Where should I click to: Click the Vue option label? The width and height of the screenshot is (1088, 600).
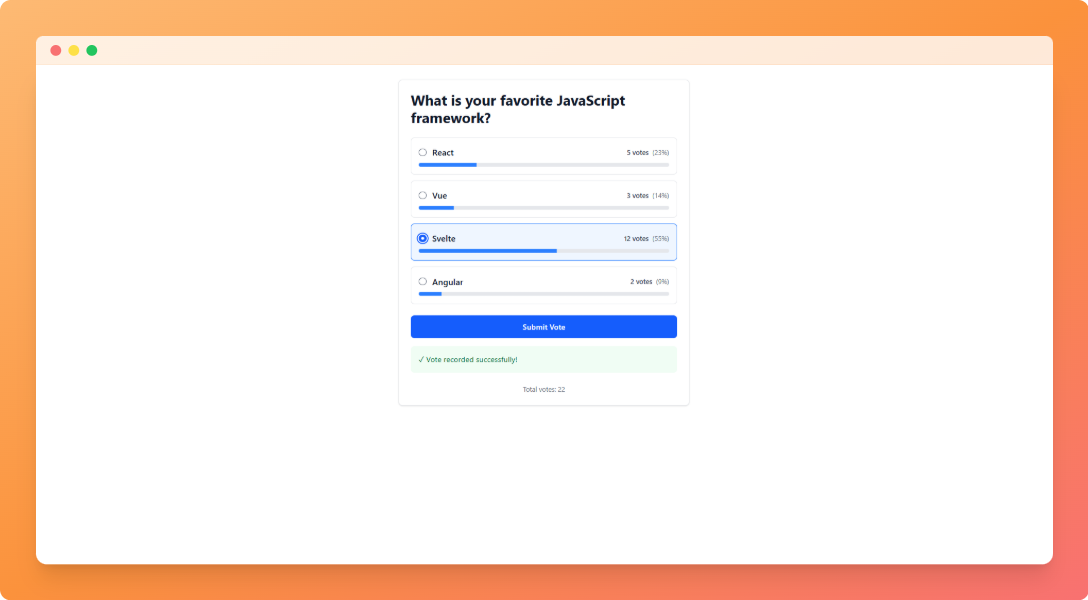coord(440,196)
